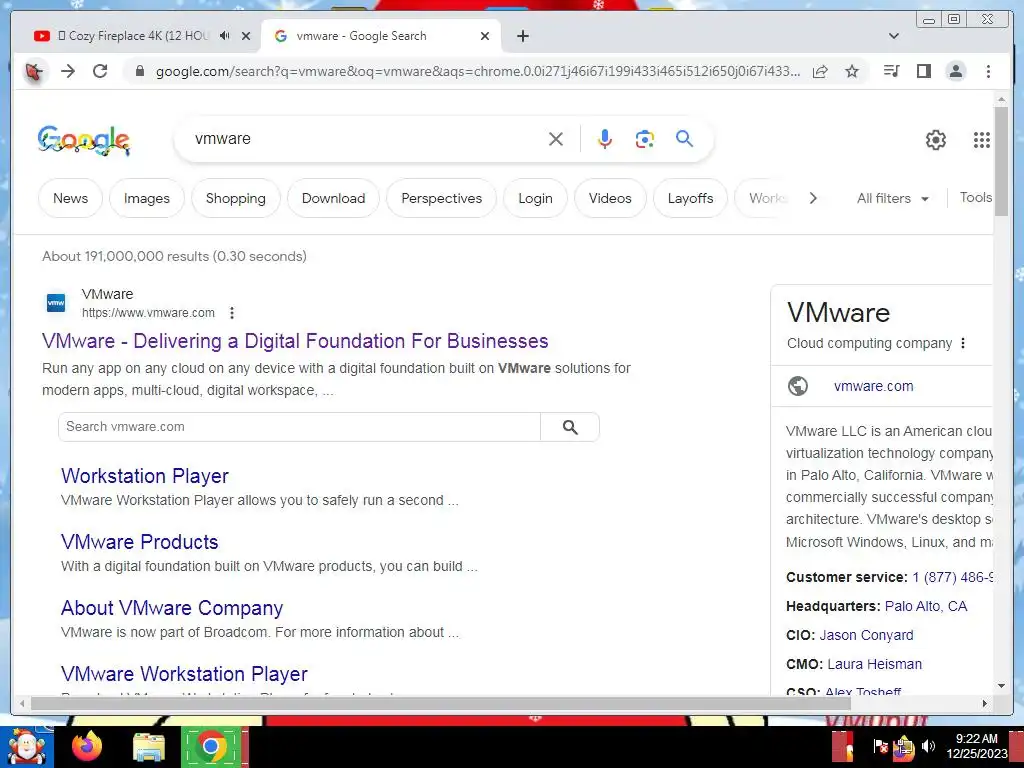This screenshot has height=768, width=1024.
Task: Click the address bar URL
Action: tap(477, 71)
